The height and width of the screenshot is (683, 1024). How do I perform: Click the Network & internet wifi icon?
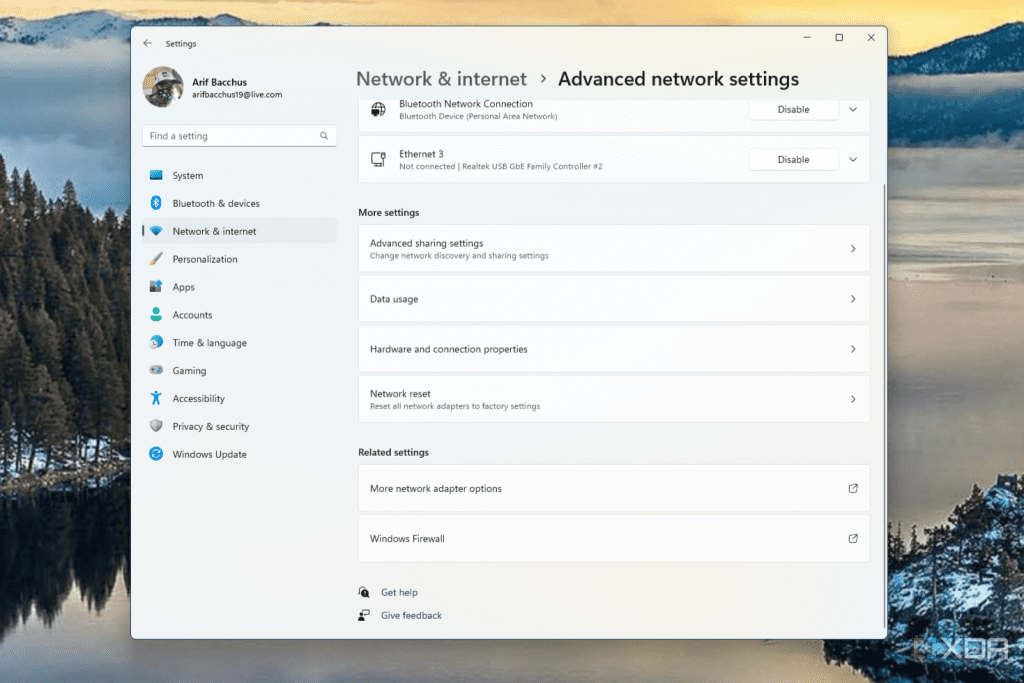point(156,231)
